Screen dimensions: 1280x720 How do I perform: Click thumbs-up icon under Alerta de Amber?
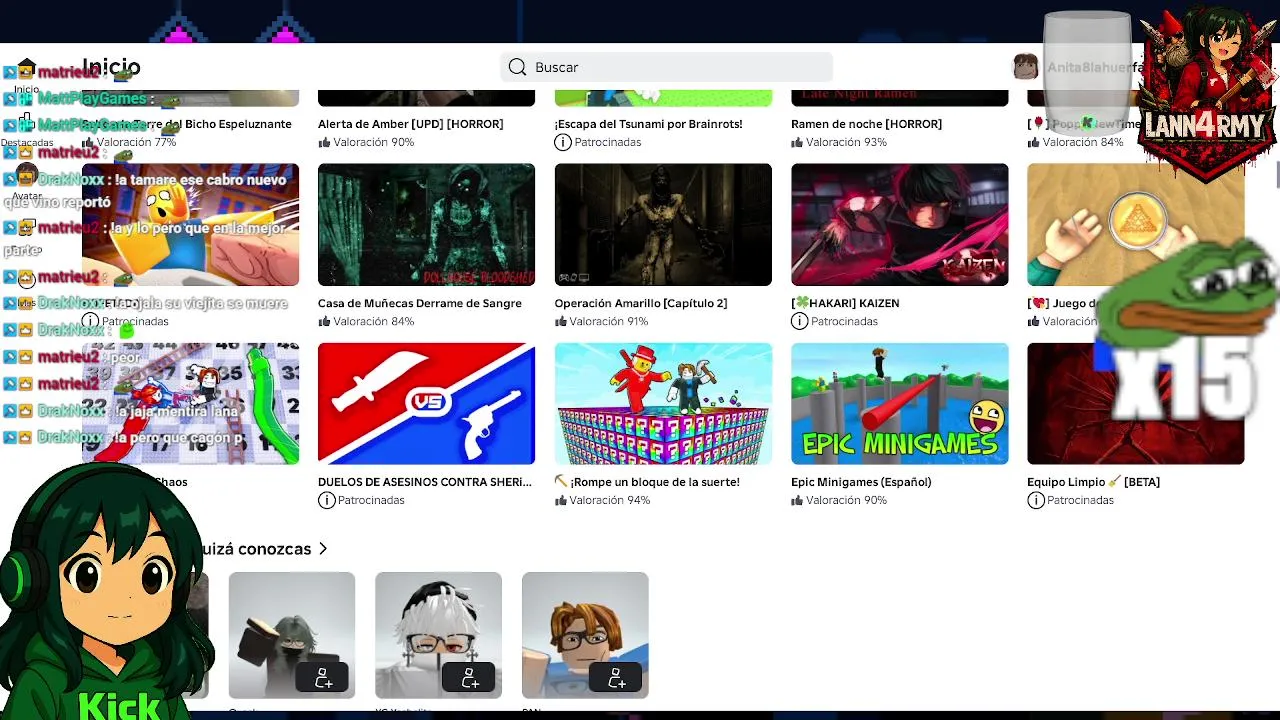tap(324, 142)
